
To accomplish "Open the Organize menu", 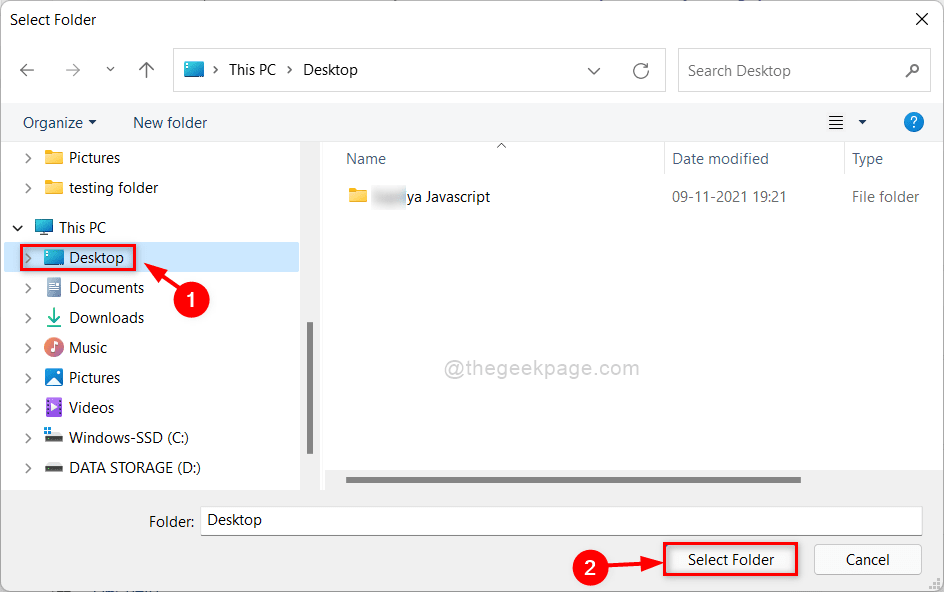I will [60, 123].
